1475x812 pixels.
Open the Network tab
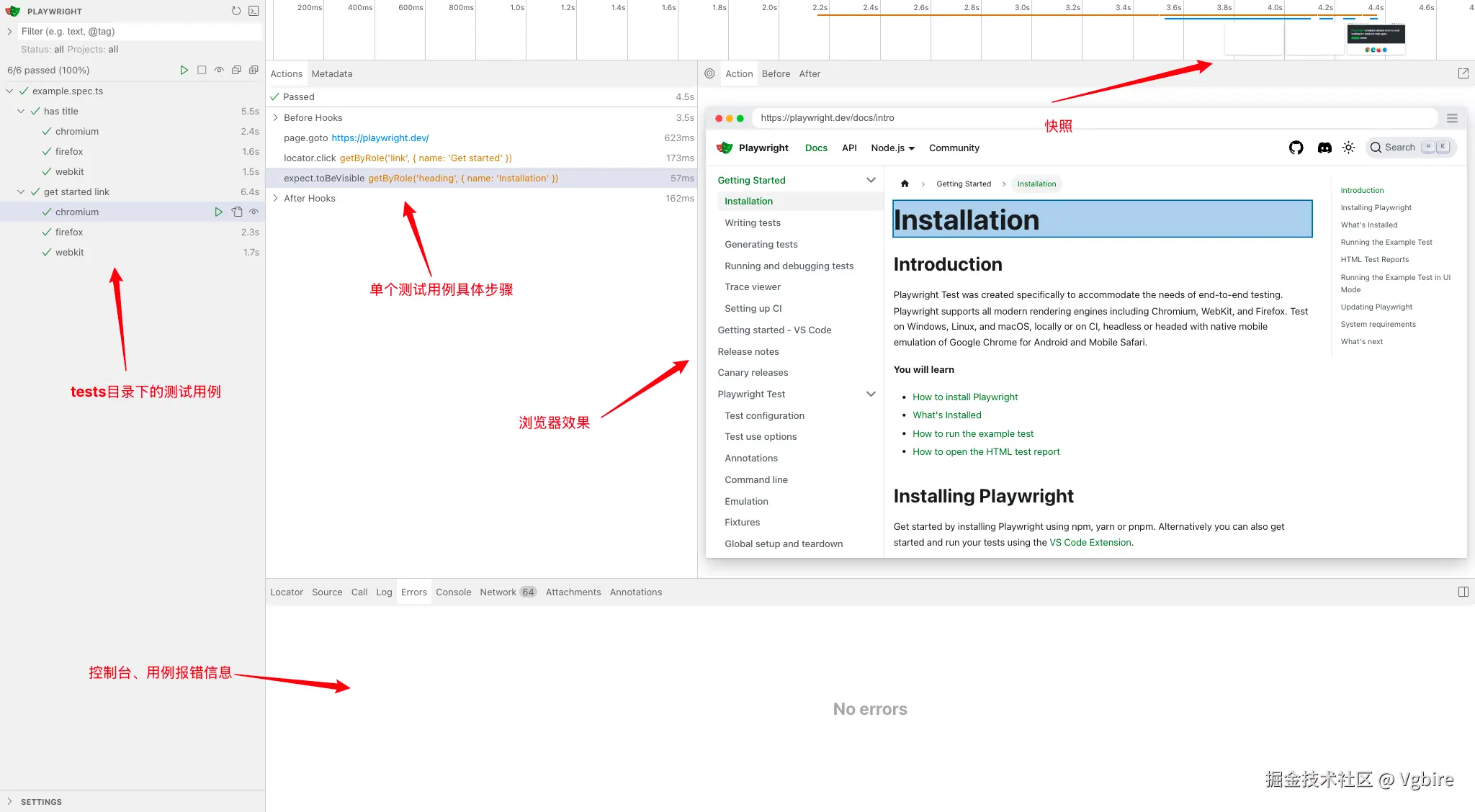click(x=498, y=592)
